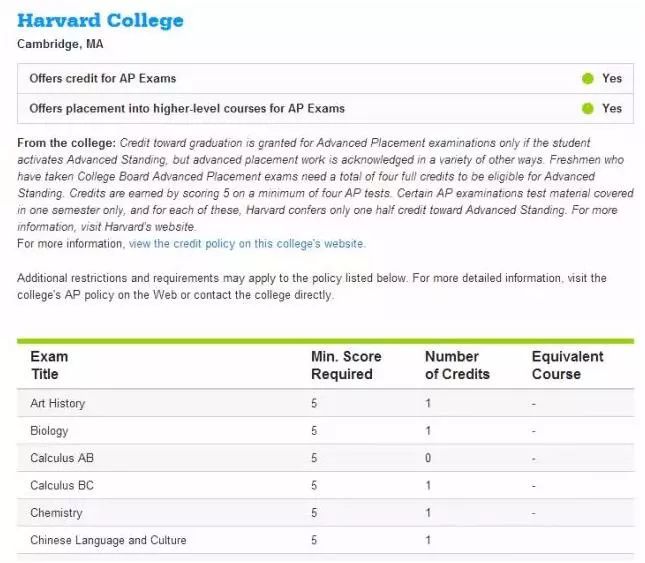Select Chinese Language and Culture row
The width and height of the screenshot is (645, 563).
point(325,540)
